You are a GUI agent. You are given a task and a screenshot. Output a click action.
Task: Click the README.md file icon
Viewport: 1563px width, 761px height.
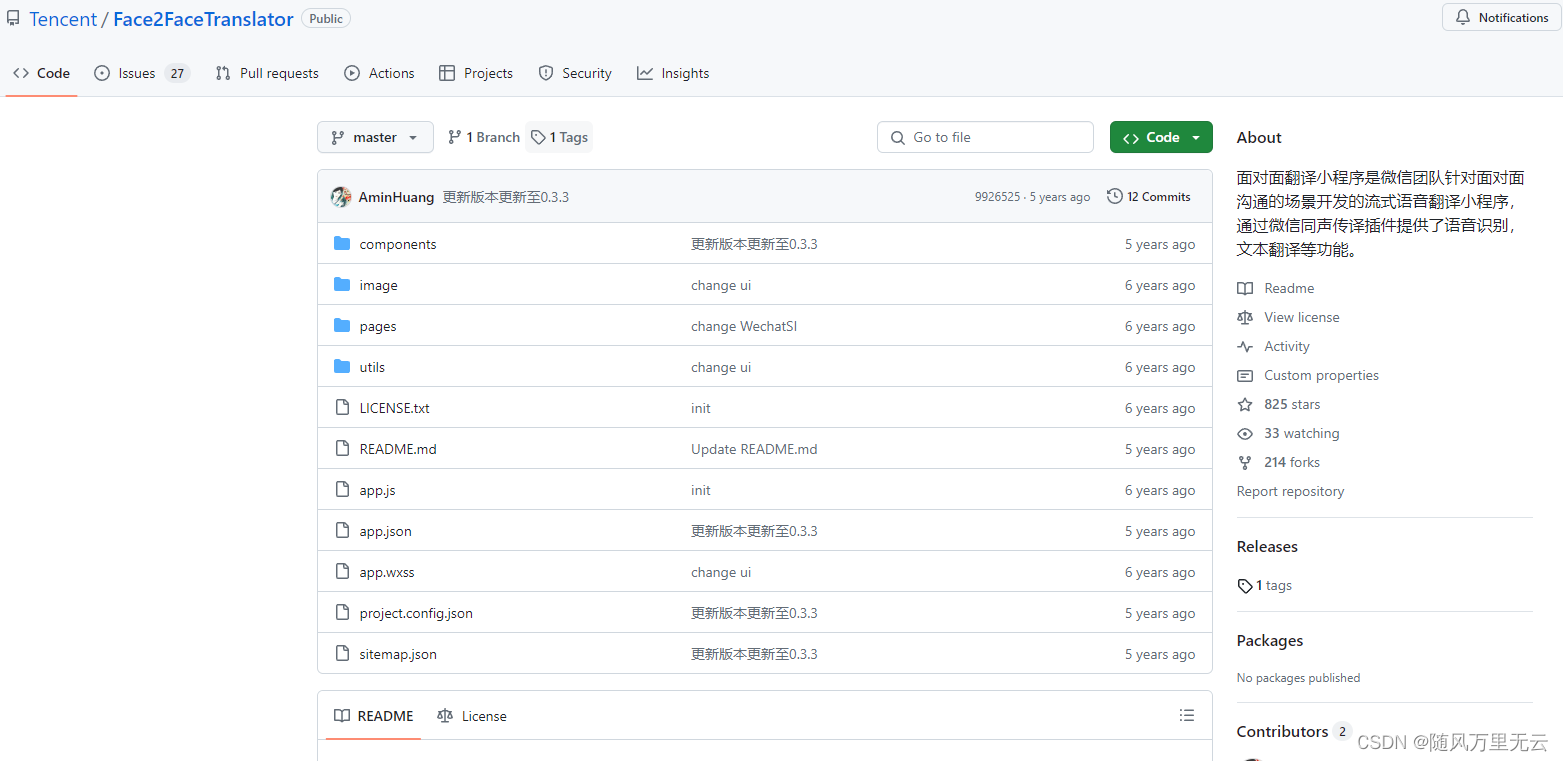pyautogui.click(x=342, y=448)
